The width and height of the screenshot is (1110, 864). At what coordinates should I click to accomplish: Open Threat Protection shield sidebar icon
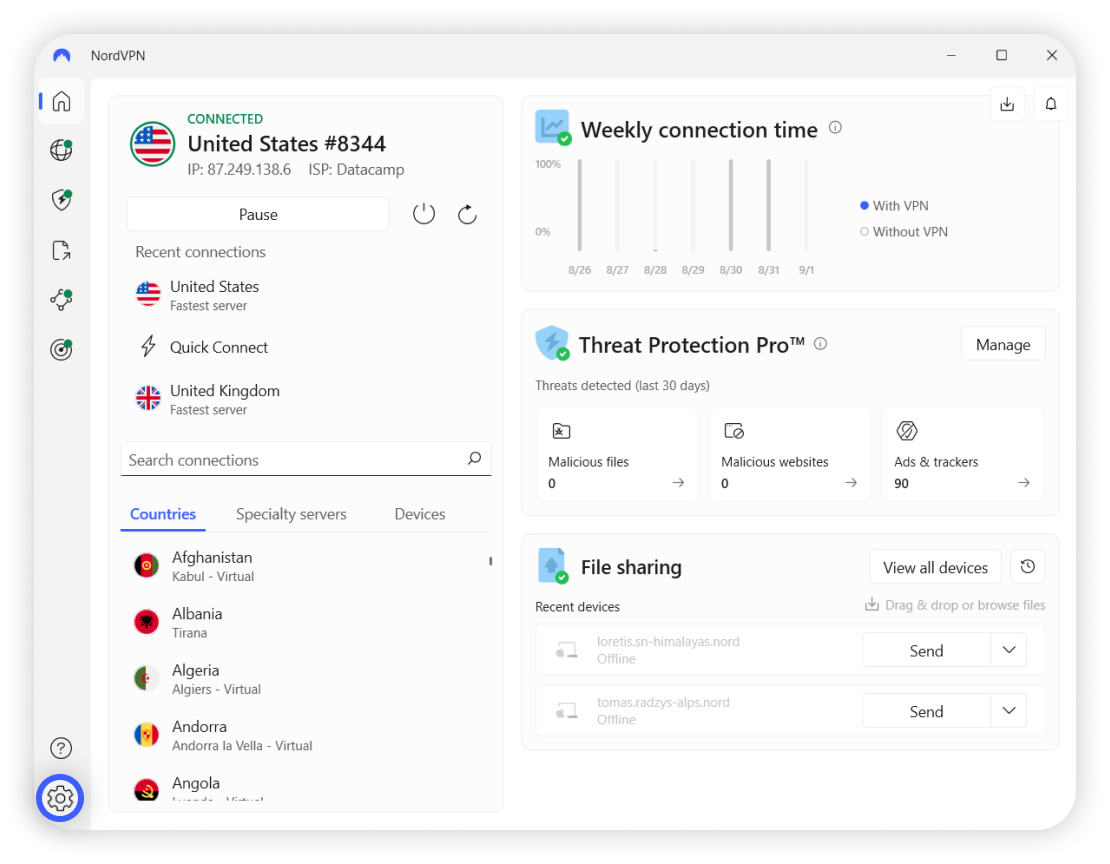[x=61, y=200]
